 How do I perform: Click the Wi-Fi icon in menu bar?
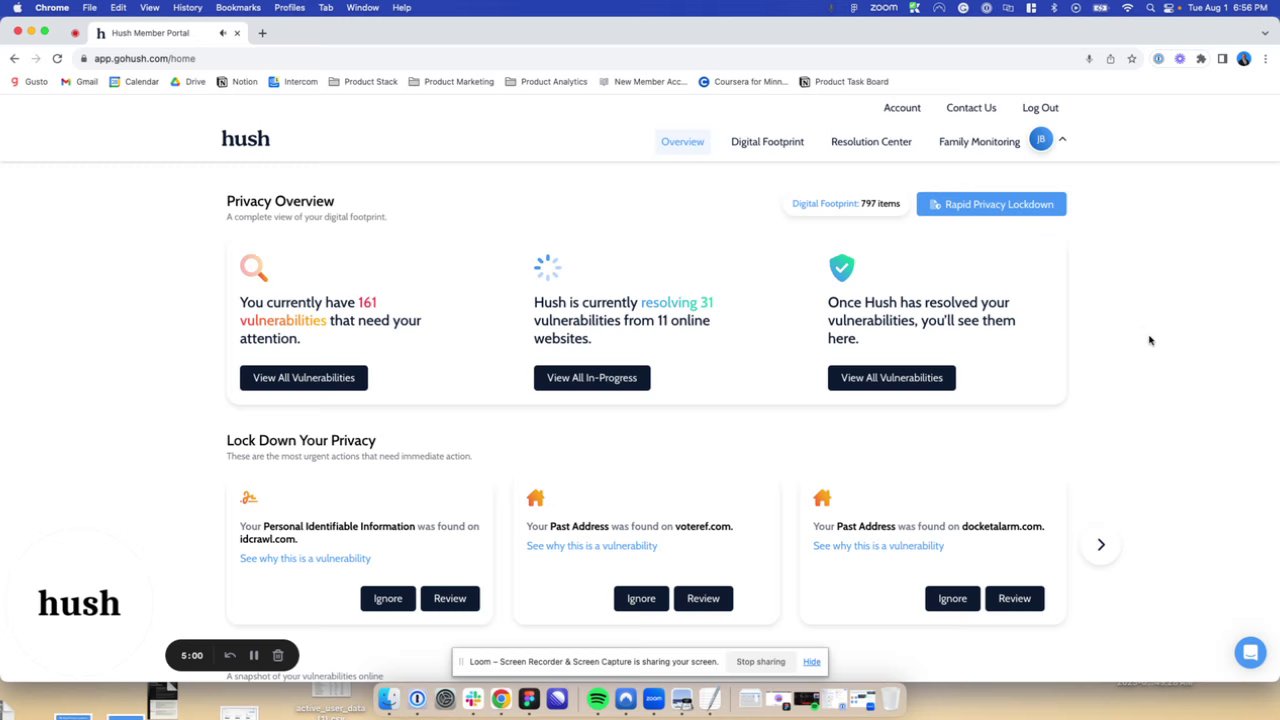(1128, 7)
